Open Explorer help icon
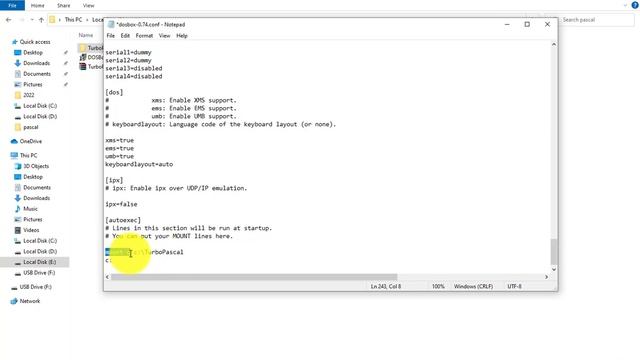 pyautogui.click(x=635, y=5)
